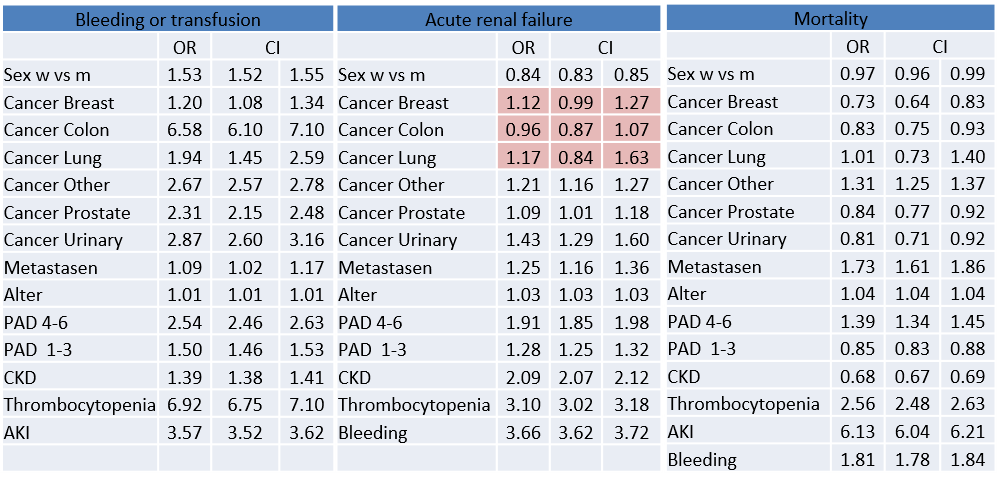Image resolution: width=998 pixels, height=485 pixels.
Task: Select Cancer Other OR value 1.31 in Mortality
Action: [x=857, y=184]
